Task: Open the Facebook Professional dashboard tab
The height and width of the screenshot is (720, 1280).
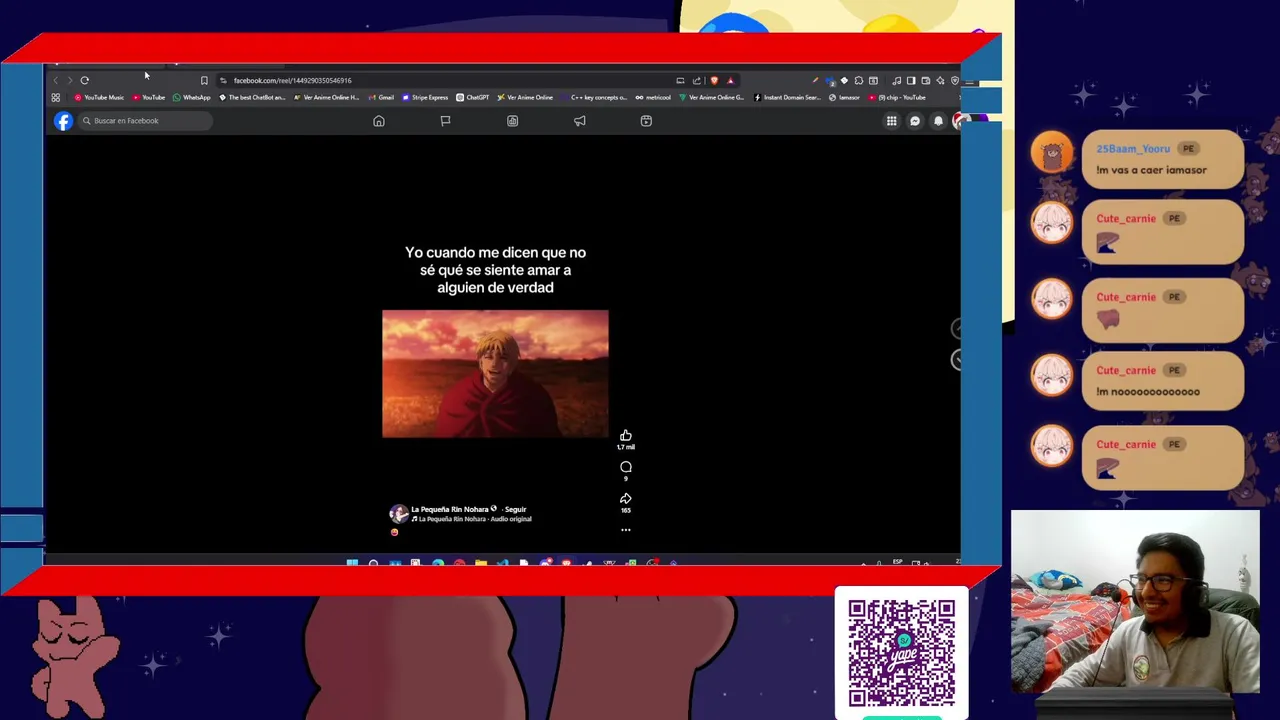Action: pos(512,121)
